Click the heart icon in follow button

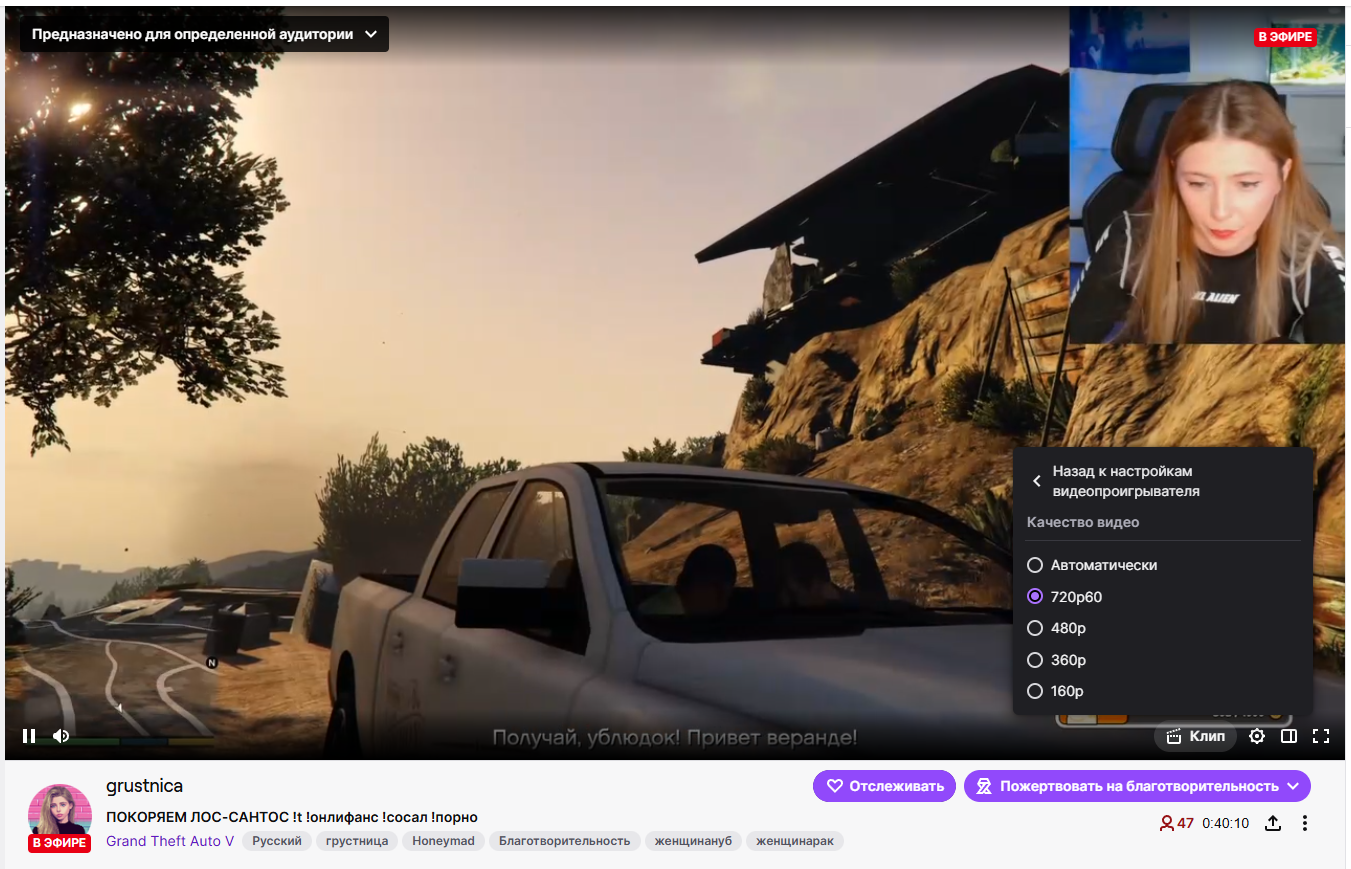835,786
